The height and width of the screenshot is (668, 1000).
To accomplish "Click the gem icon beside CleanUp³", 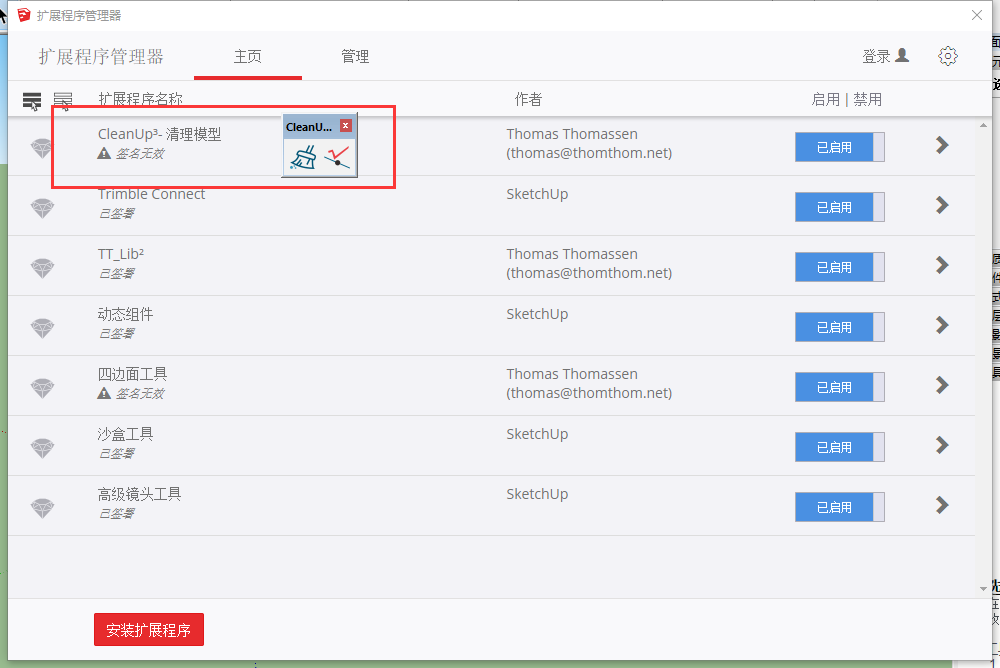I will pyautogui.click(x=42, y=149).
